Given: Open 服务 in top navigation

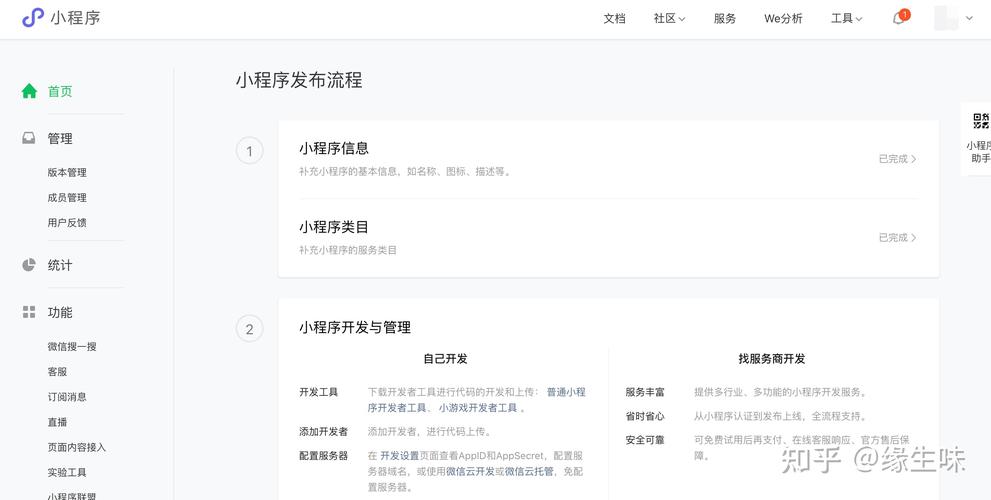Looking at the screenshot, I should point(725,18).
